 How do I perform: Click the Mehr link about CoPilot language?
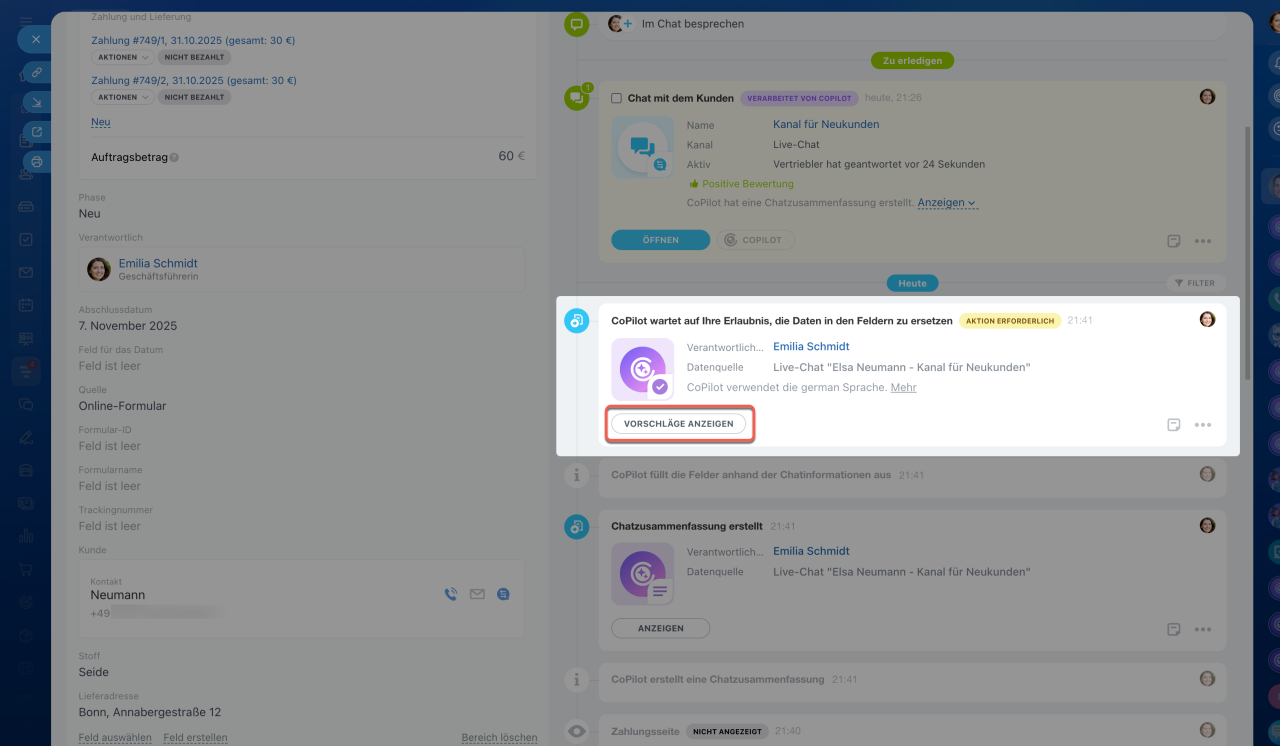[903, 387]
